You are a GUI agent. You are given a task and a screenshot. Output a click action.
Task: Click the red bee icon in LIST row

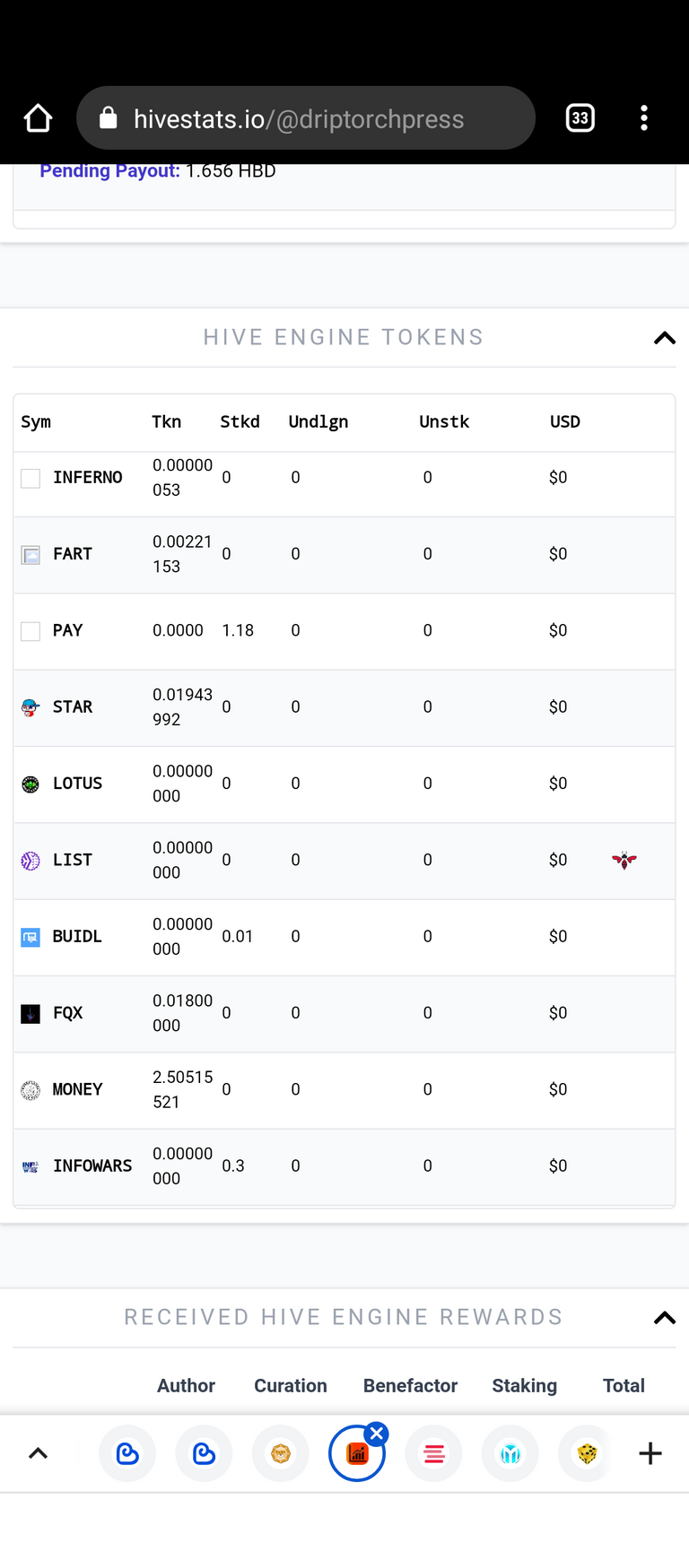tap(624, 861)
